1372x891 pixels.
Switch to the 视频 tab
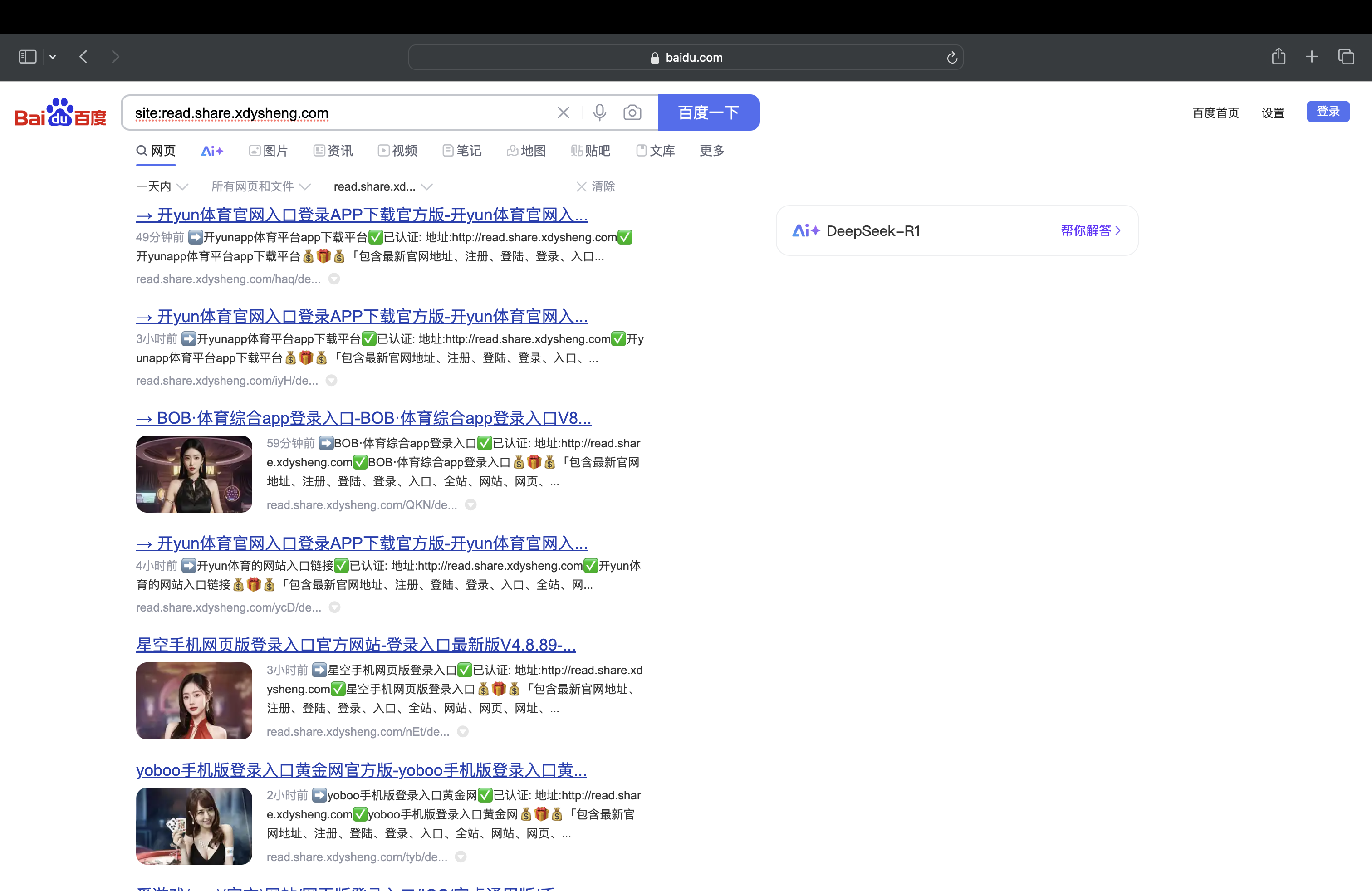(398, 151)
